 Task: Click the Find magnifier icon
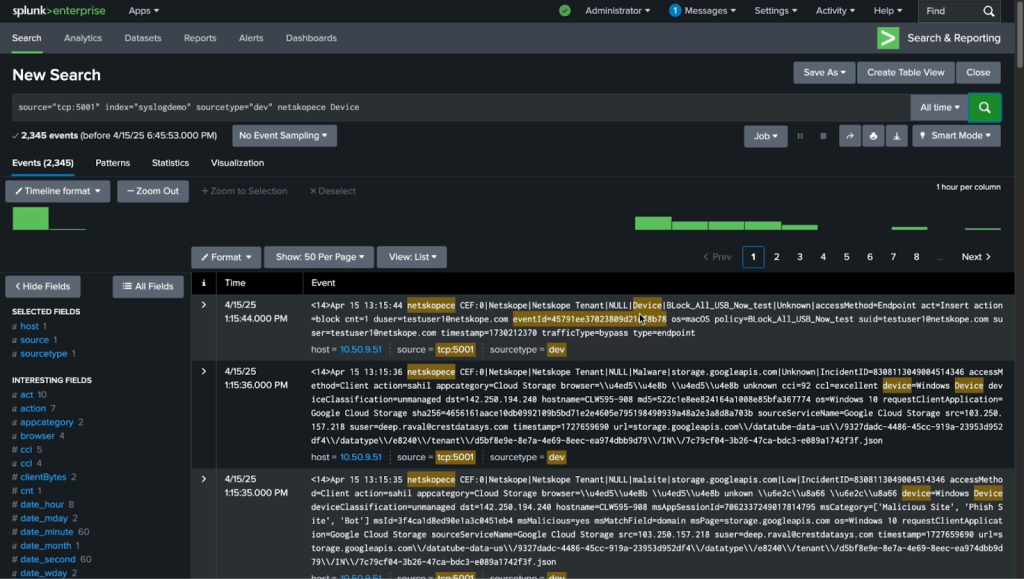click(x=989, y=11)
